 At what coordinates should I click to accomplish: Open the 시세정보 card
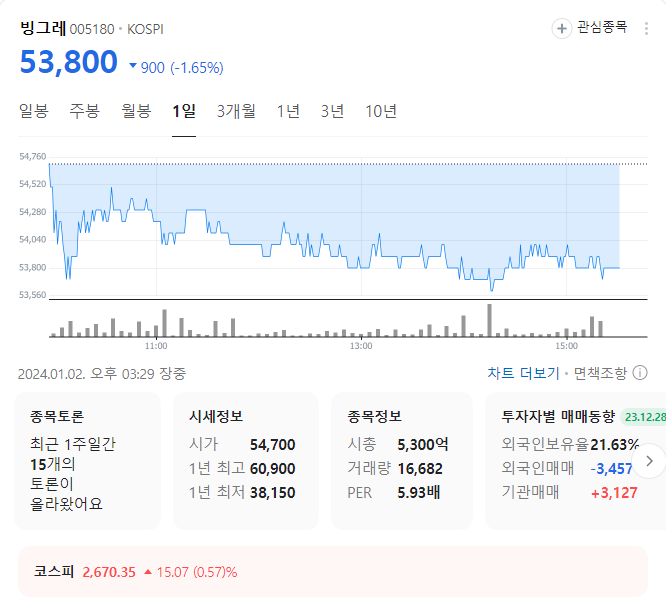click(246, 461)
